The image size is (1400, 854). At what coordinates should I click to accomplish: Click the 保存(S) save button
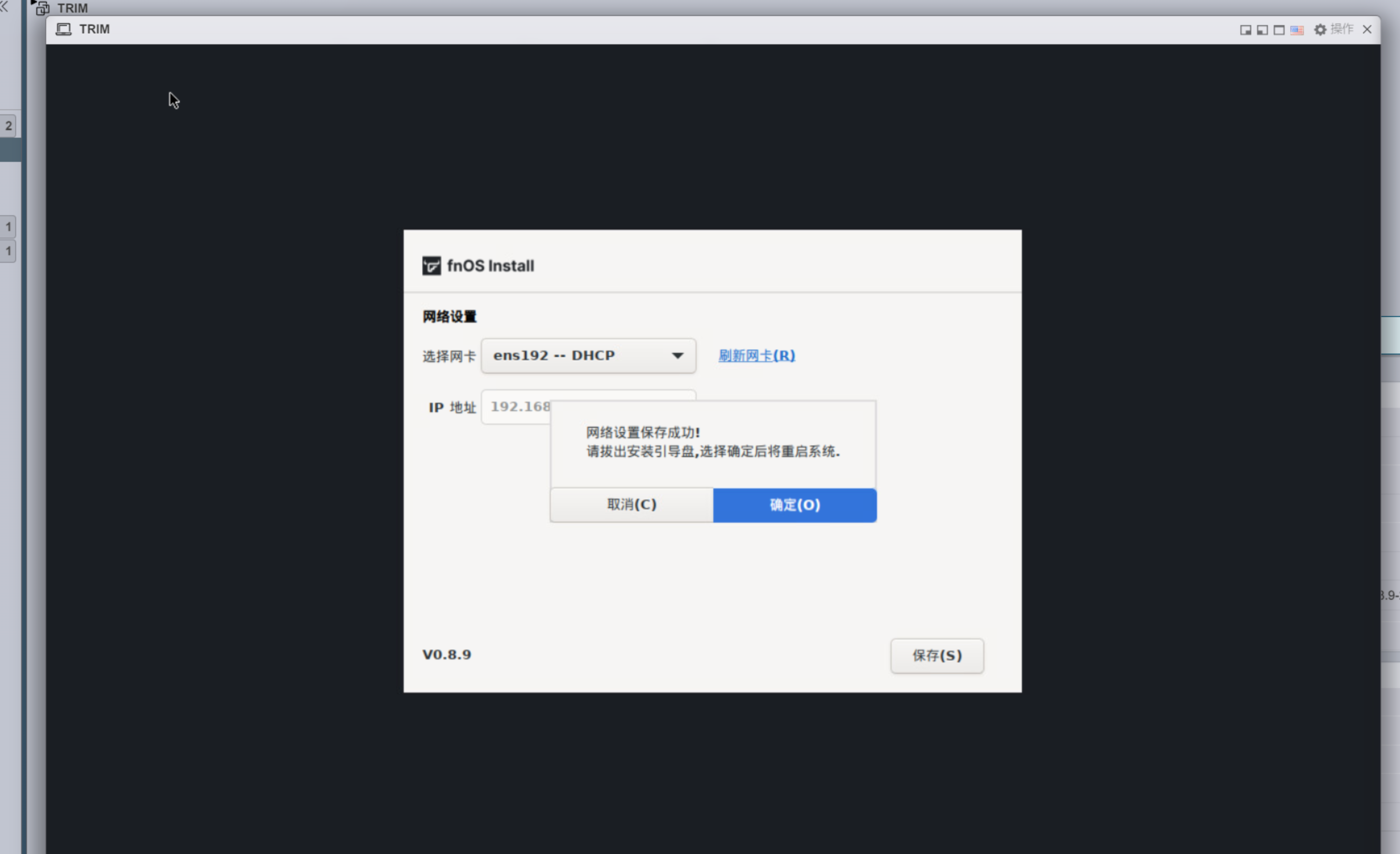tap(937, 656)
